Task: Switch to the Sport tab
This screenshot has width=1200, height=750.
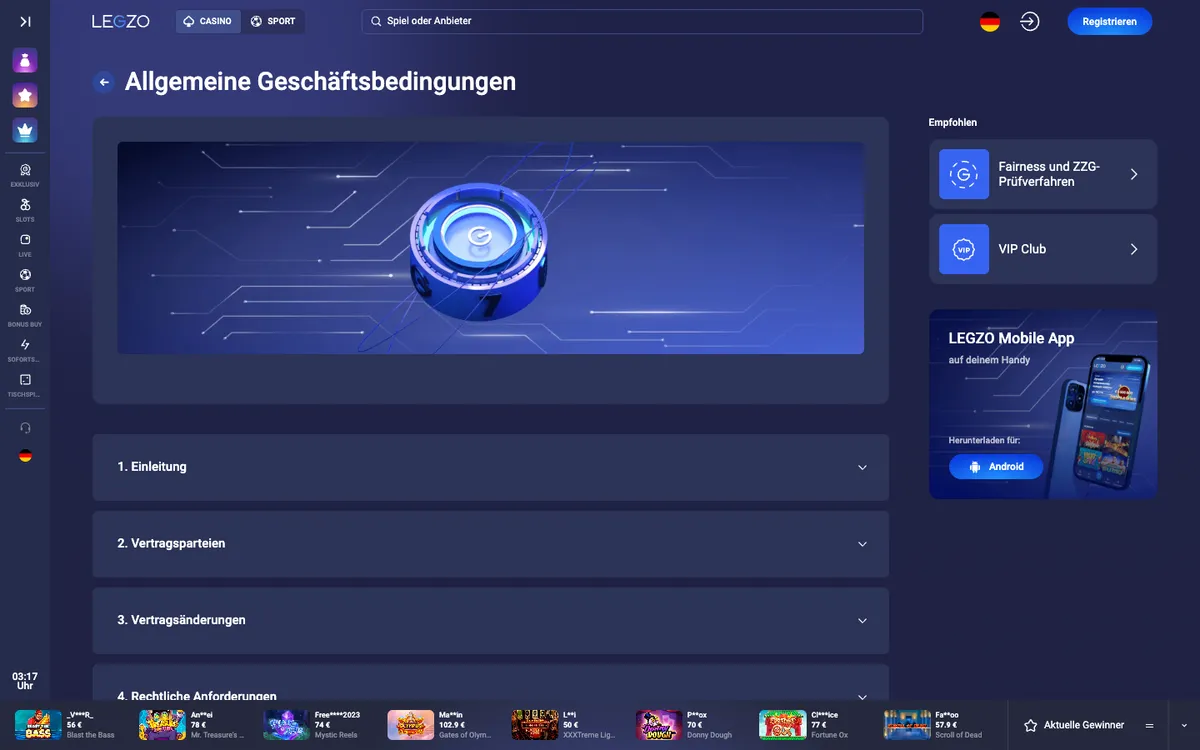Action: (273, 21)
